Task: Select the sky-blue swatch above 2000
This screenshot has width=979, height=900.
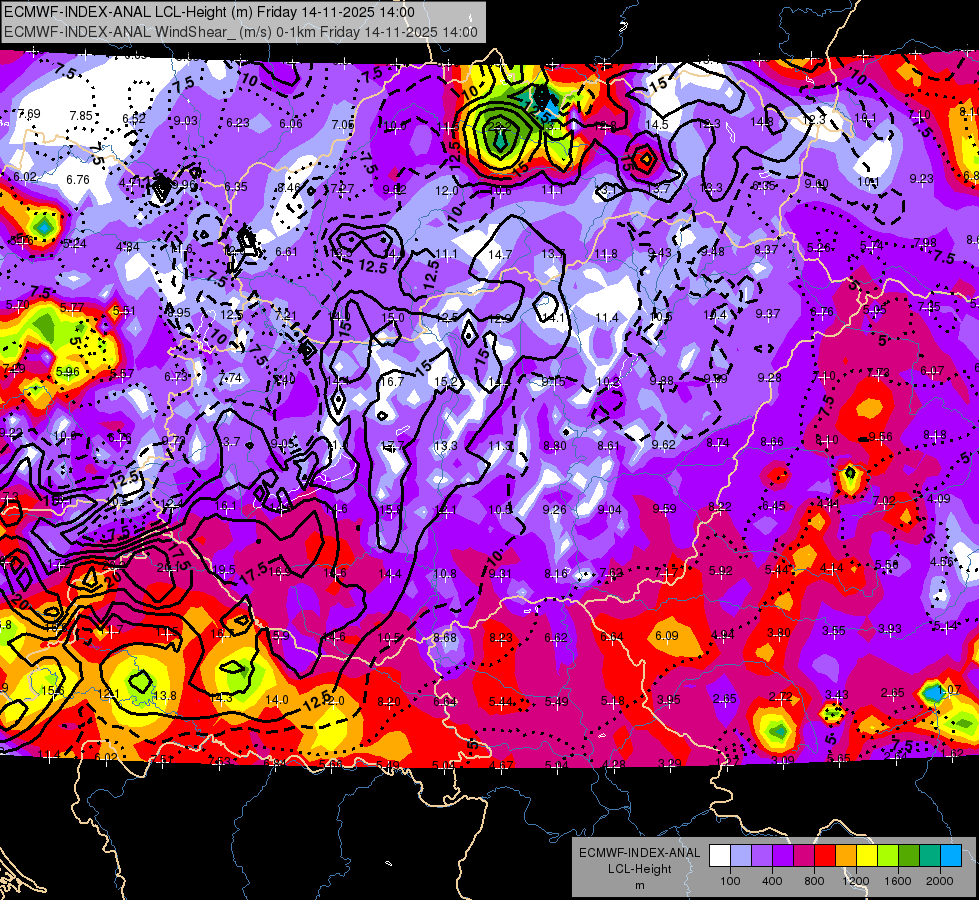Action: [x=952, y=855]
